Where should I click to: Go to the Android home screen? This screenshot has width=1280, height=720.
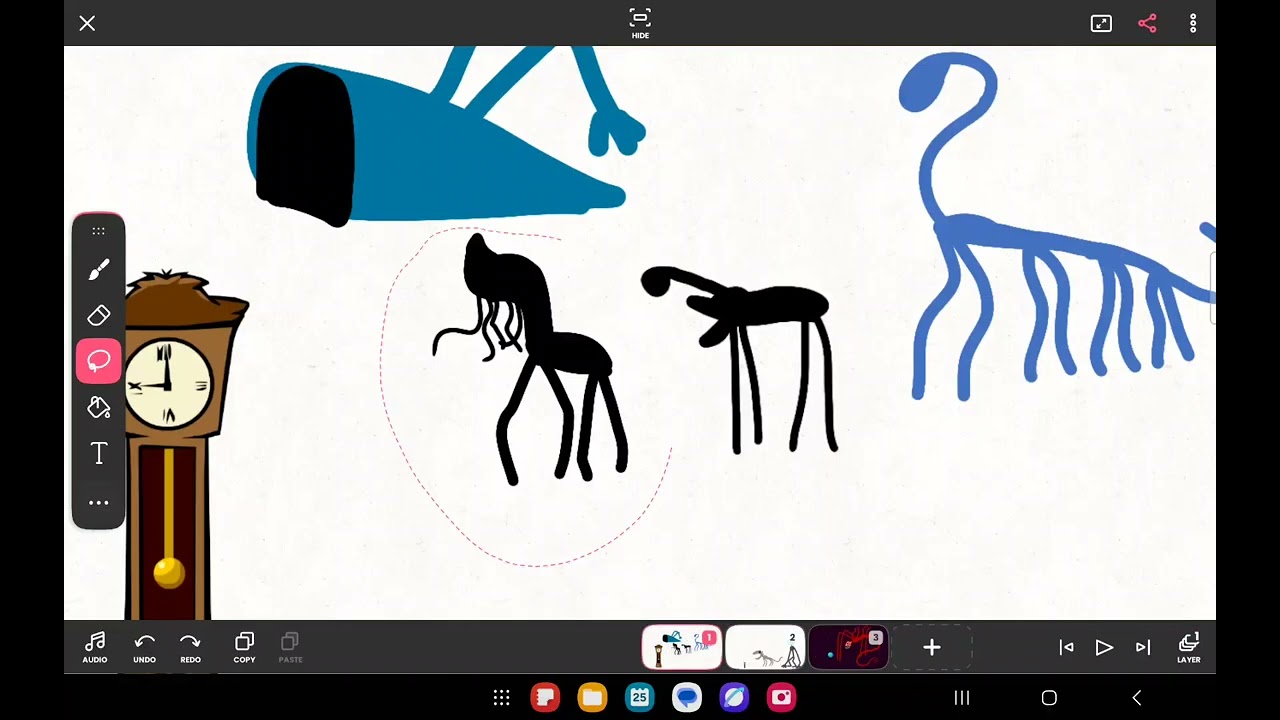coord(1049,697)
